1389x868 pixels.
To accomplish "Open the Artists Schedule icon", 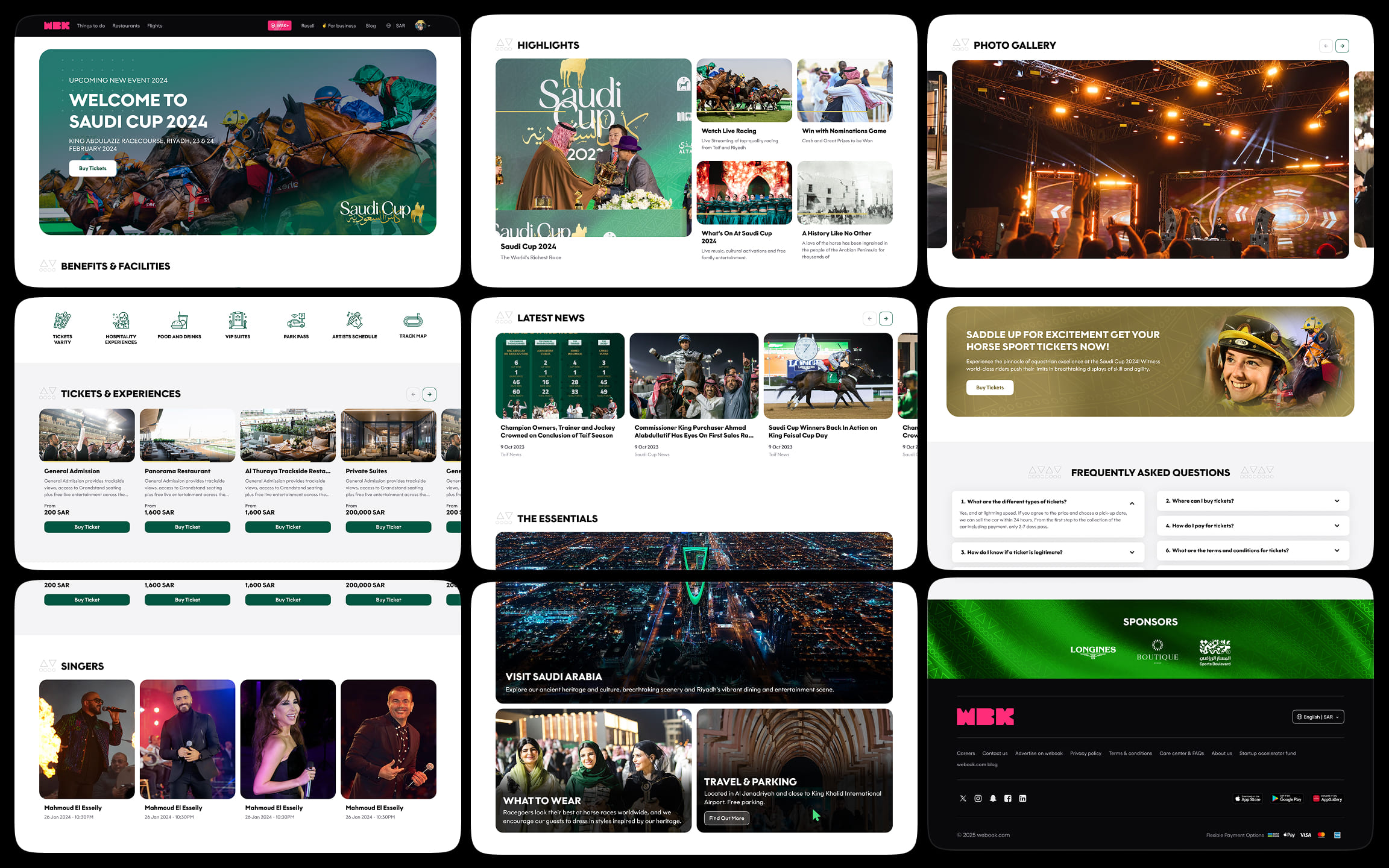I will pos(354,321).
